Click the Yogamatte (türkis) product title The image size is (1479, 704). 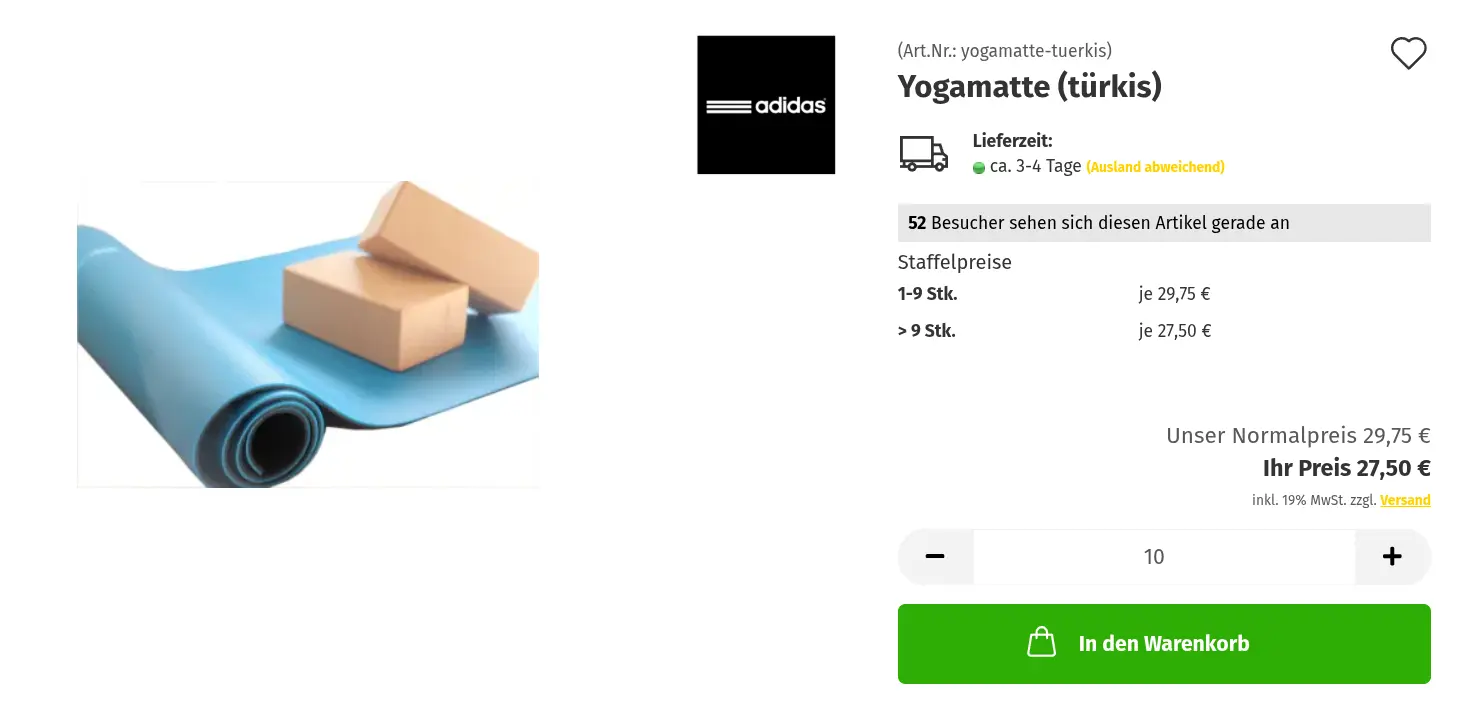1030,86
